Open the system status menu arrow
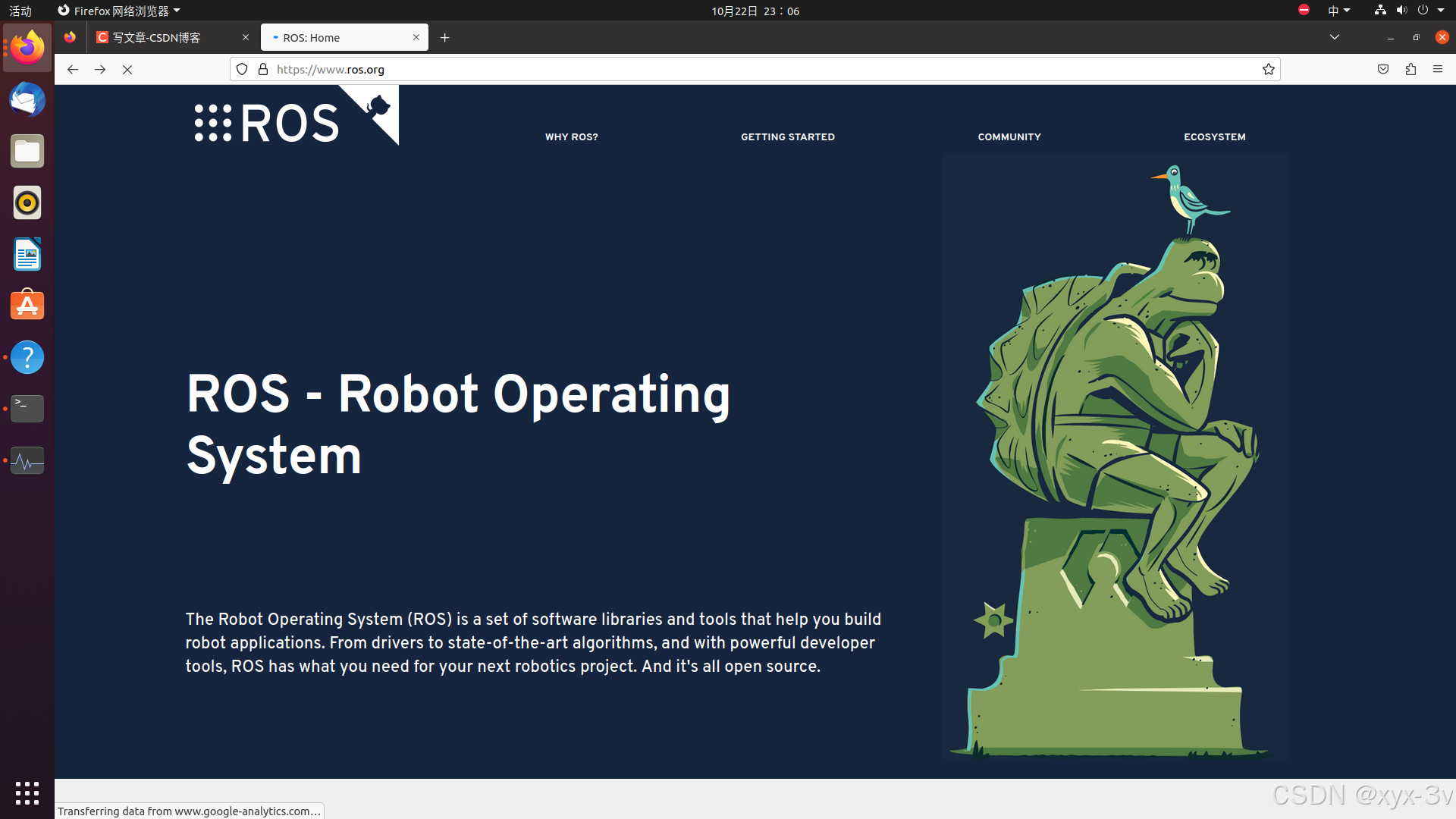This screenshot has height=819, width=1456. (1441, 11)
